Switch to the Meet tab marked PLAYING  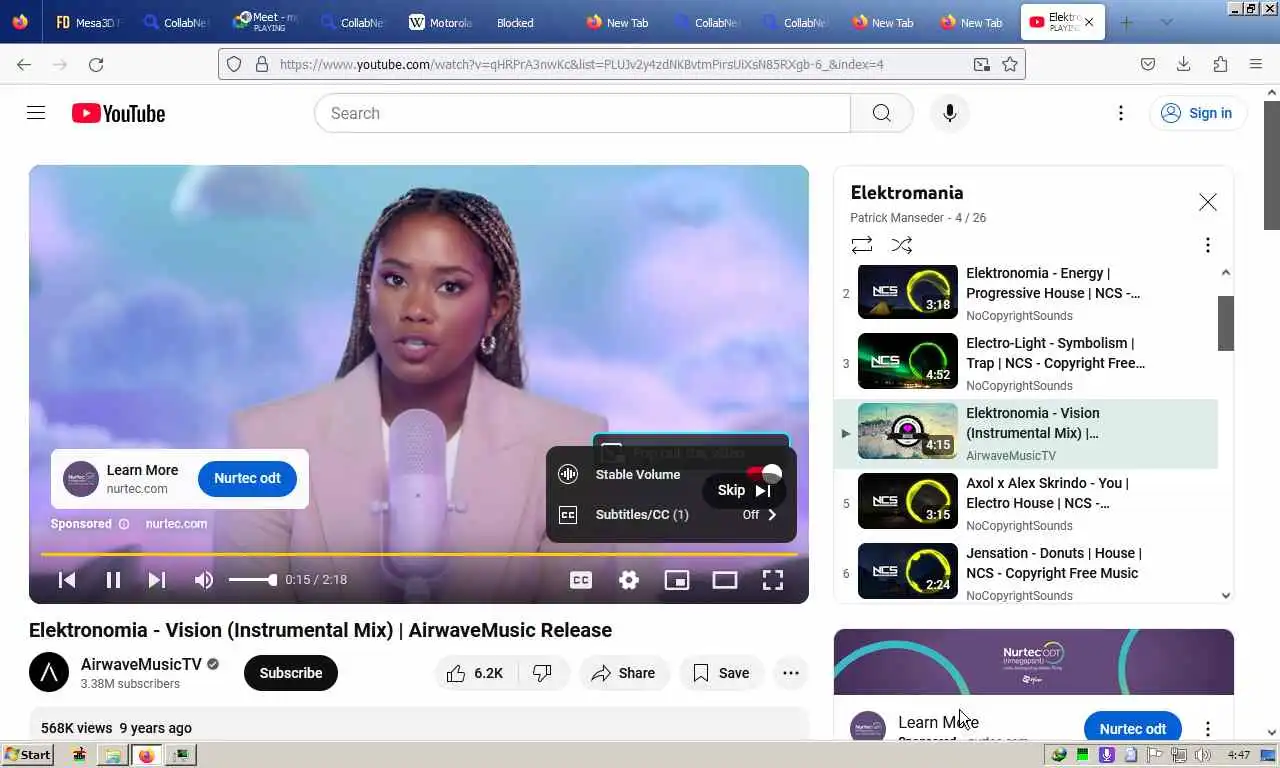[266, 22]
